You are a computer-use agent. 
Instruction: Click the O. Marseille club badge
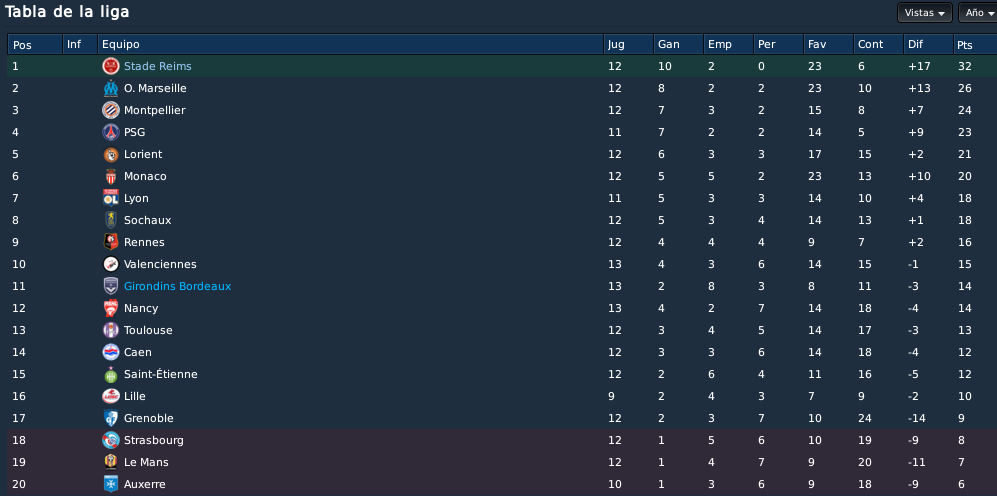click(111, 88)
